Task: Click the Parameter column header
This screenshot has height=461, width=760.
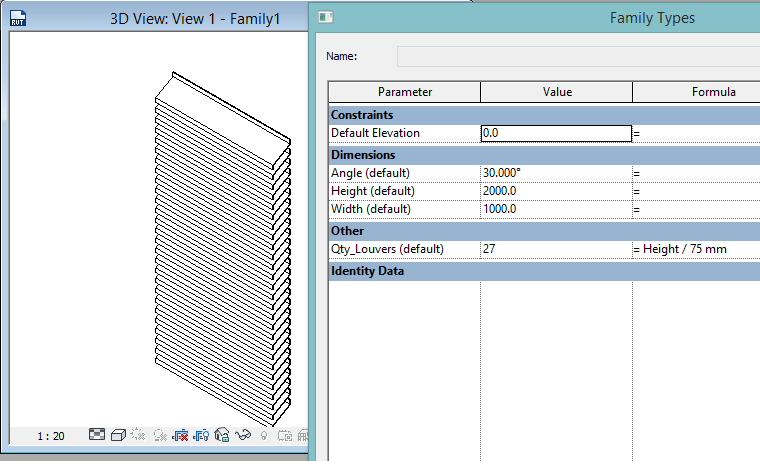Action: tap(405, 92)
